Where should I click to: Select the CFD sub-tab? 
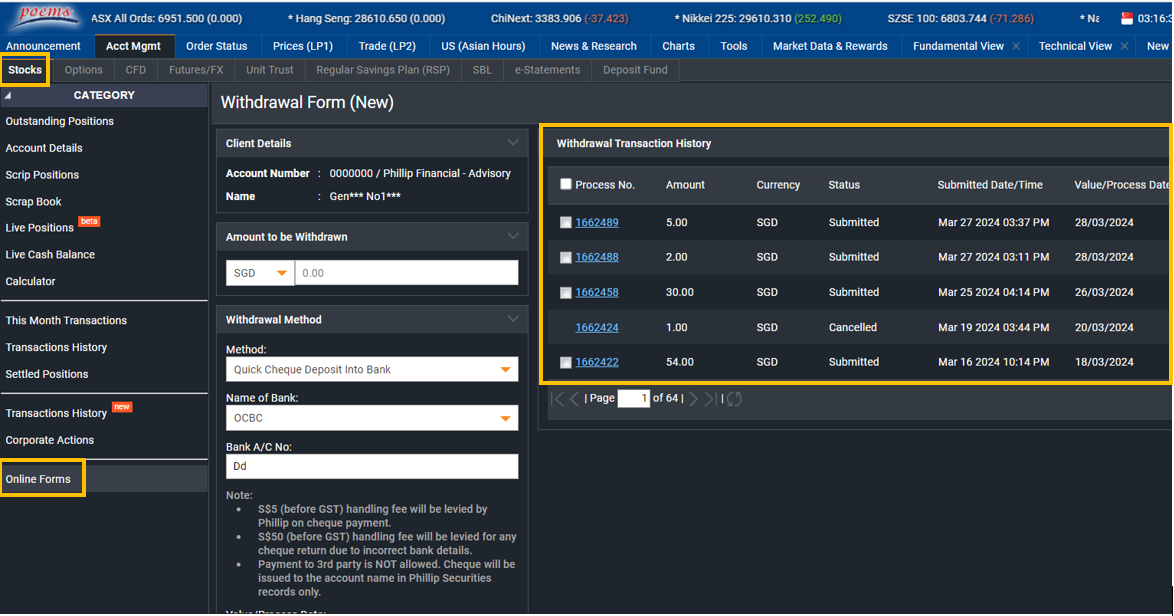136,70
